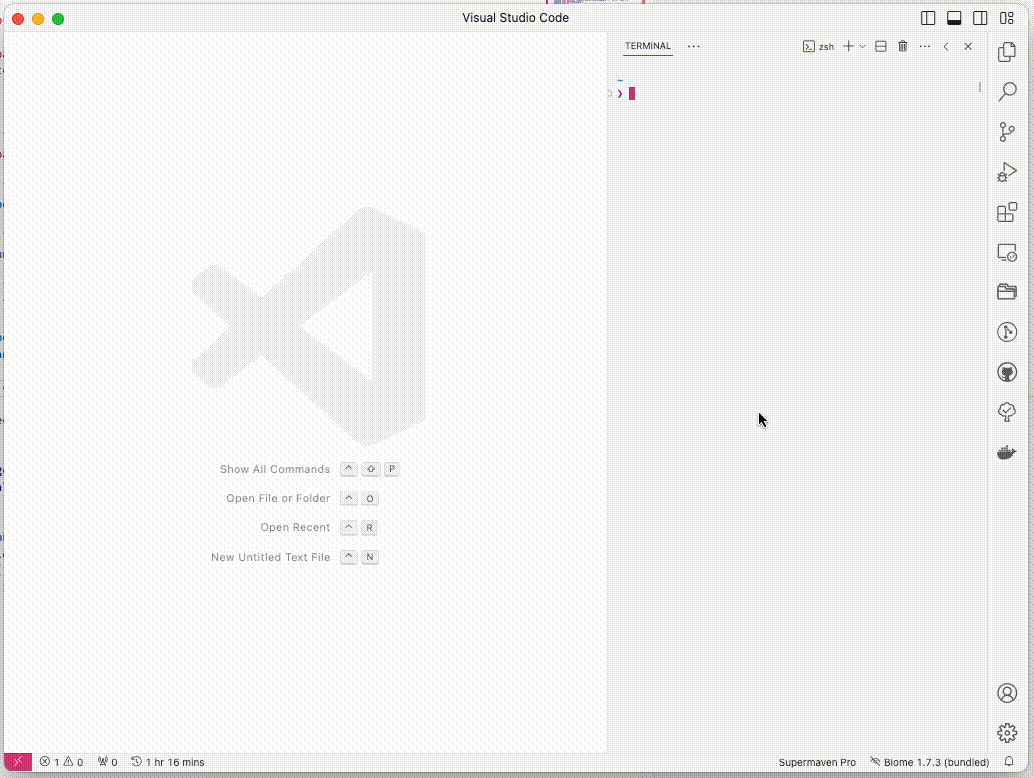
Task: Open terminal views and more actions menu
Action: 925,46
